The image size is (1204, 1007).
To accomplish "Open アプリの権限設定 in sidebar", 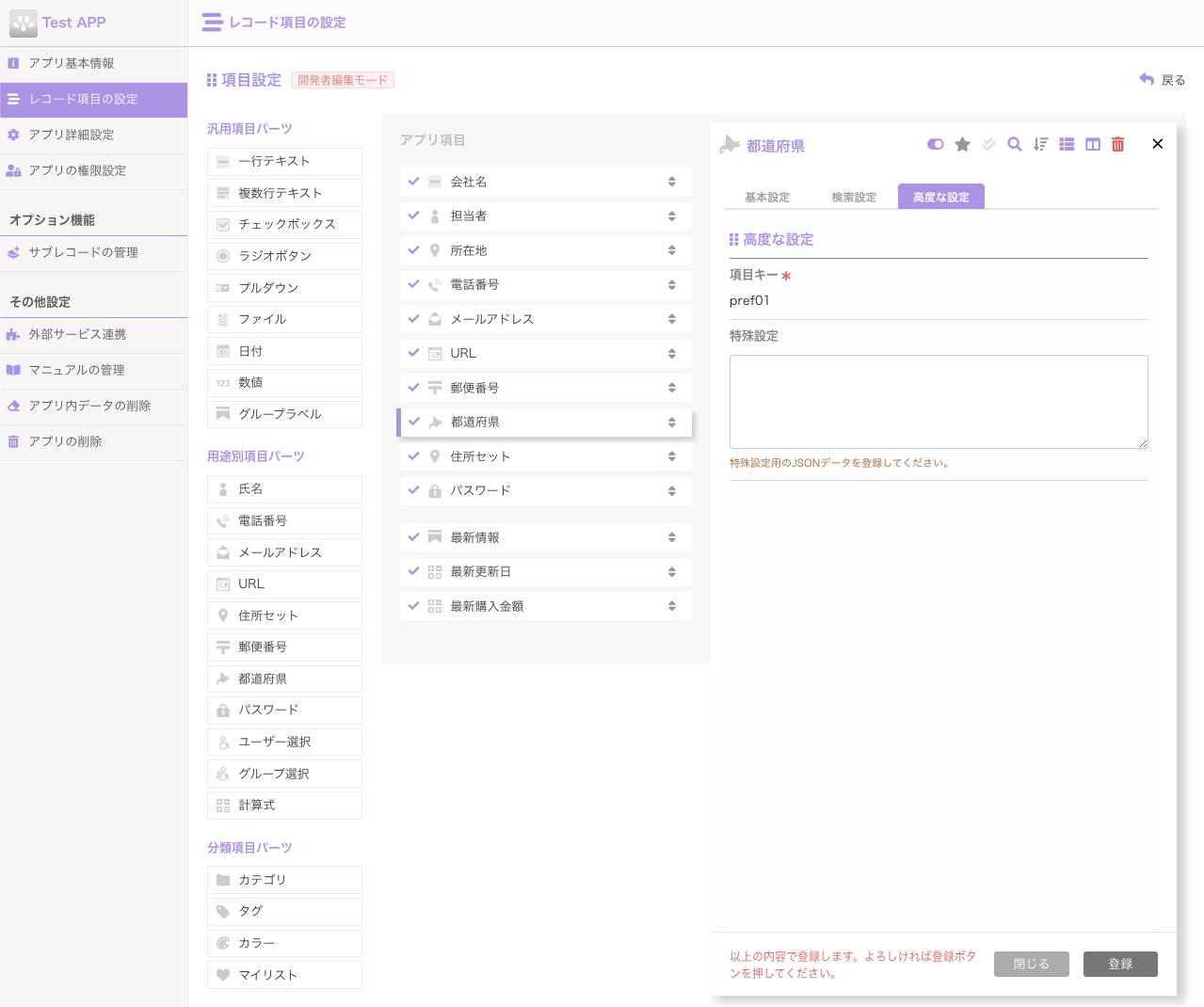I will point(93,170).
